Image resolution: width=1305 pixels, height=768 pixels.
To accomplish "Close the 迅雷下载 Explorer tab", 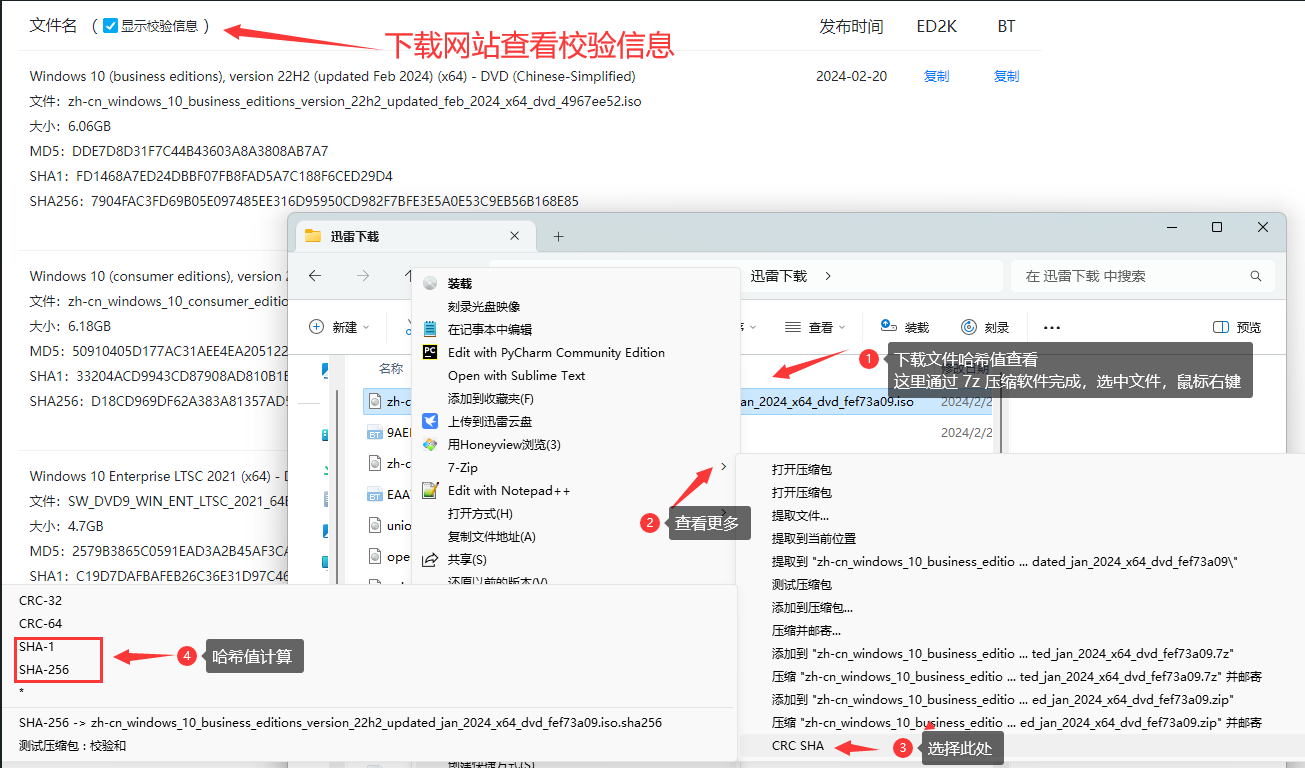I will tap(515, 236).
